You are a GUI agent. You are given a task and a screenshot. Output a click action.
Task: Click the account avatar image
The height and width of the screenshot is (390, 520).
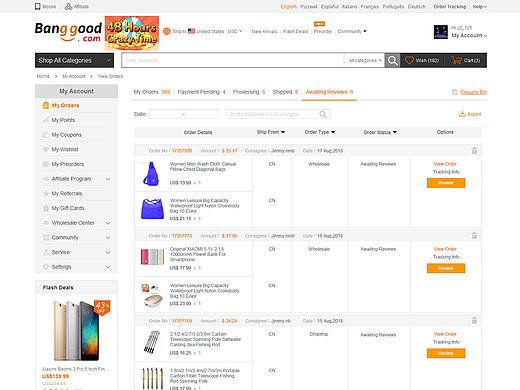(441, 32)
